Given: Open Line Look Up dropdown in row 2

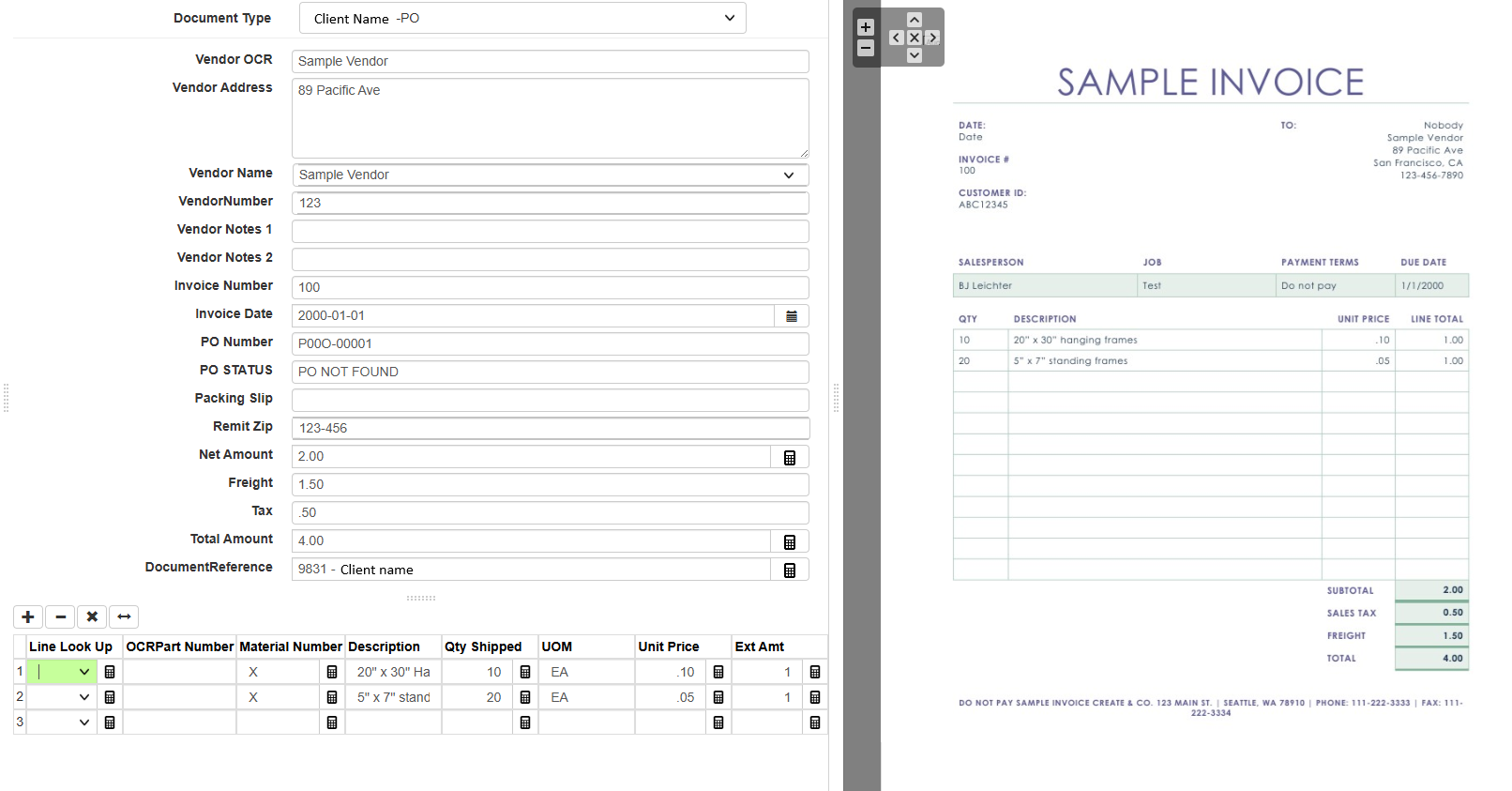Looking at the screenshot, I should pos(84,697).
